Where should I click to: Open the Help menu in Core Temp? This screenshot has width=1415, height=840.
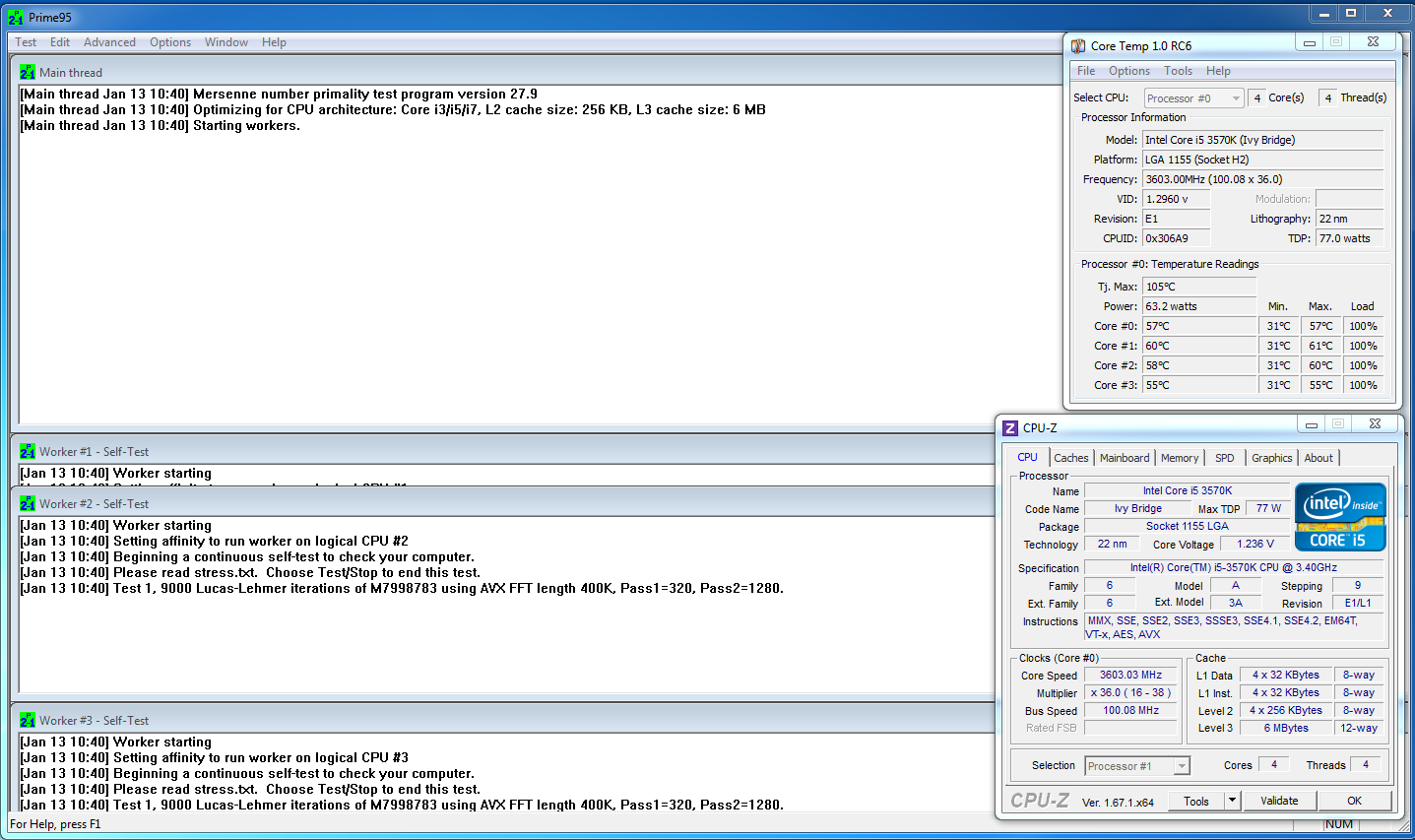(x=1218, y=71)
